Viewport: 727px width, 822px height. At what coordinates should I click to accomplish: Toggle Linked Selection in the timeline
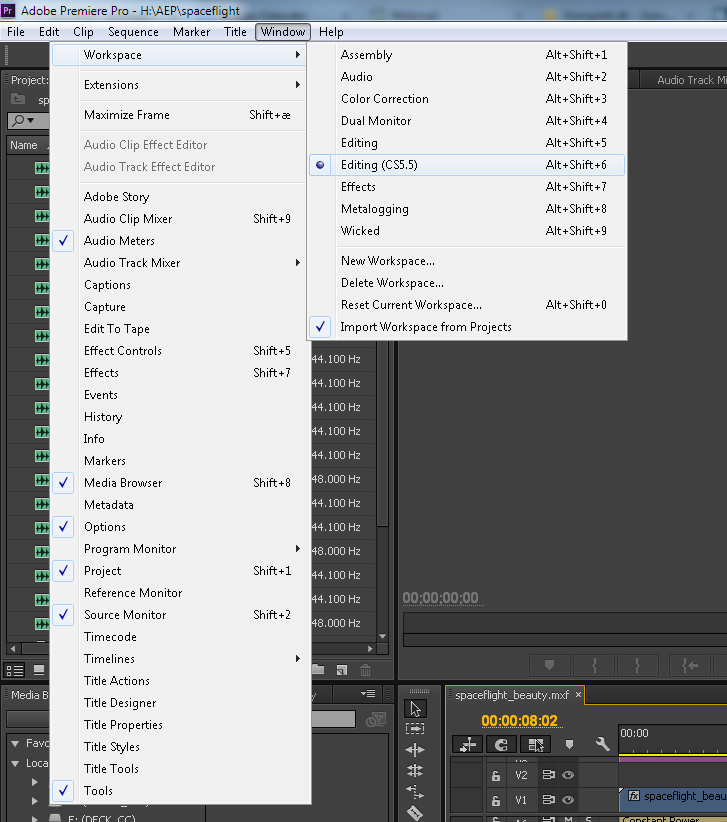coord(536,744)
